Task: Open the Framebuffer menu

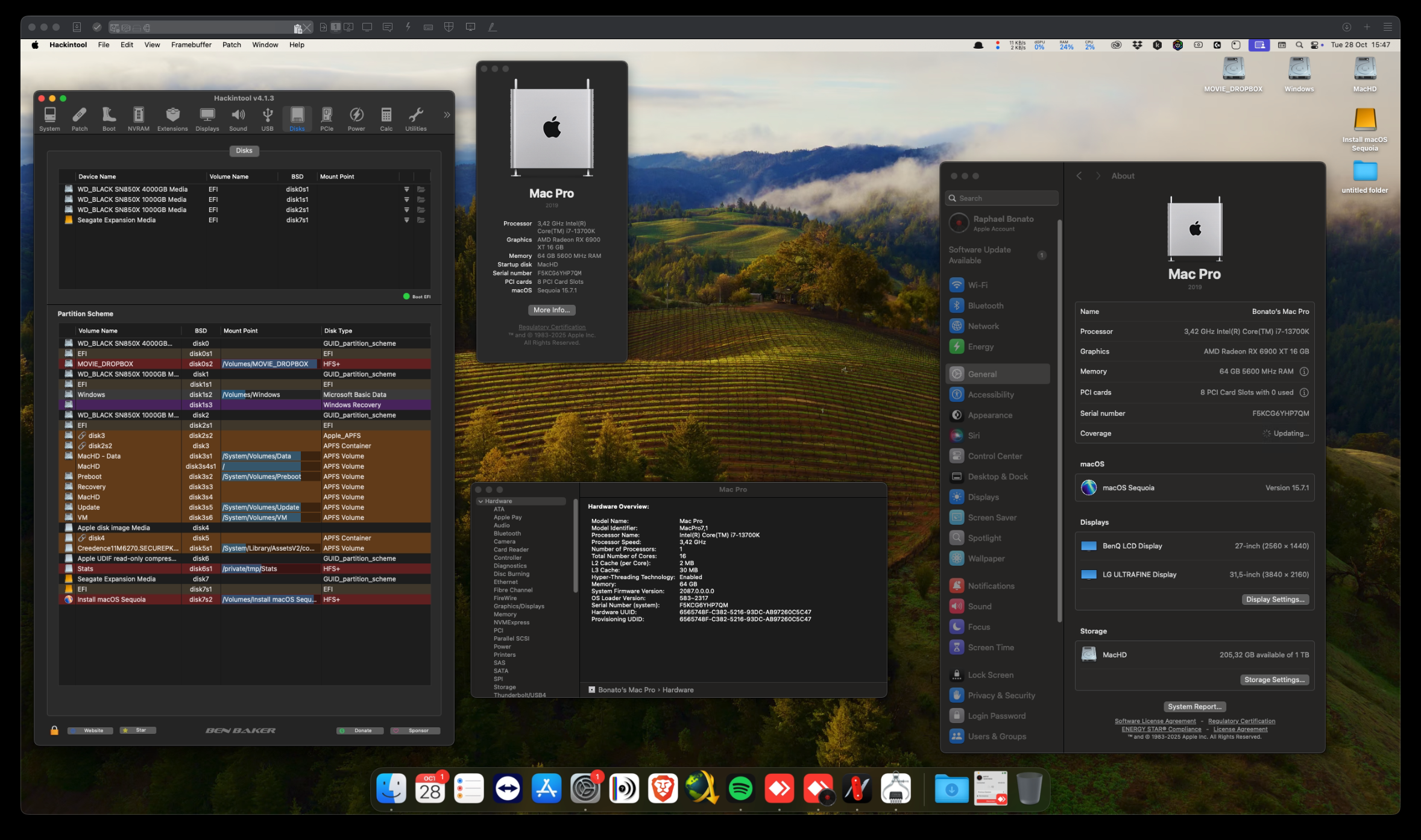Action: 191,45
